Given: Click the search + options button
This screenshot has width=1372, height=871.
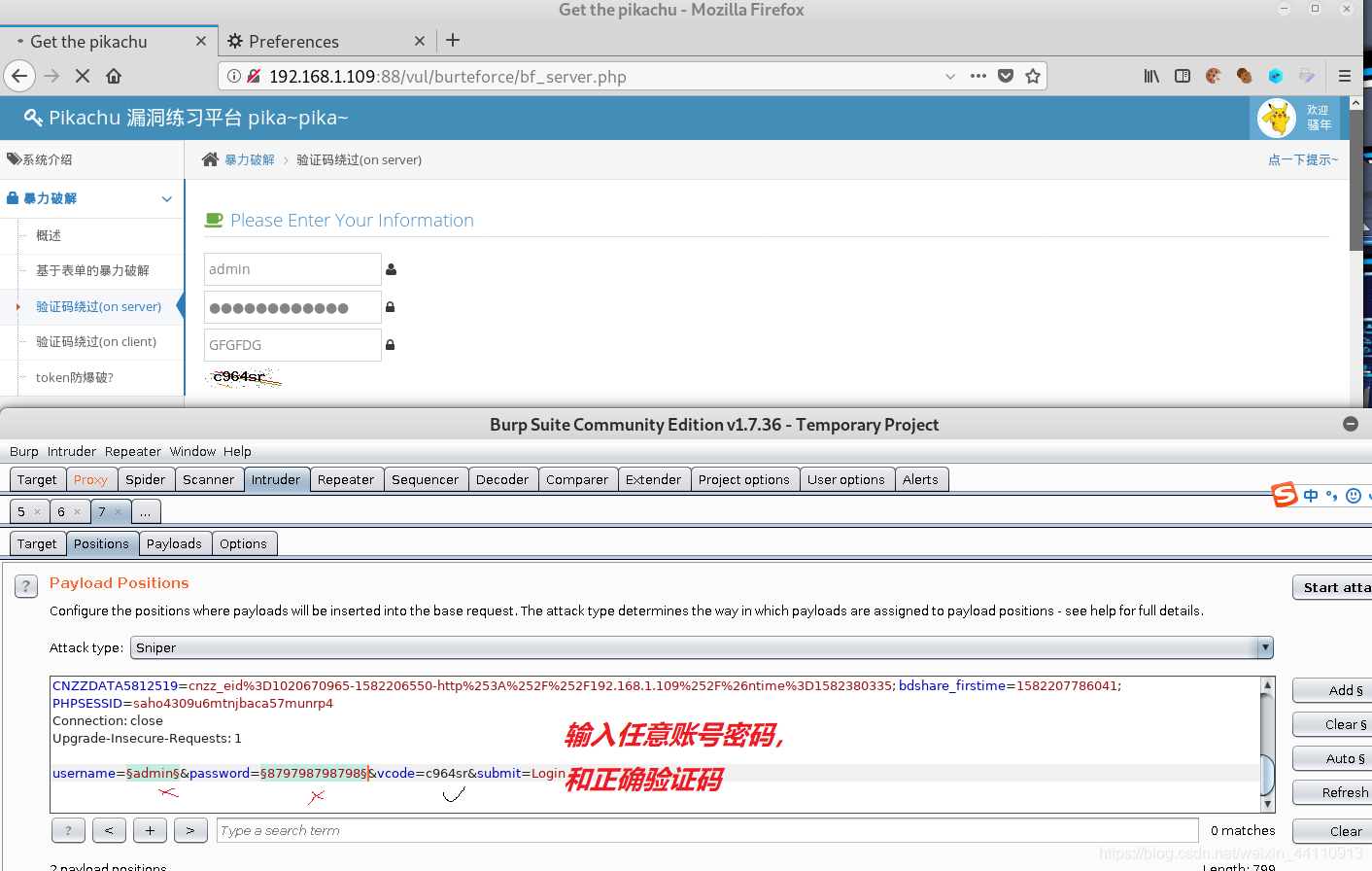Looking at the screenshot, I should click(x=150, y=830).
